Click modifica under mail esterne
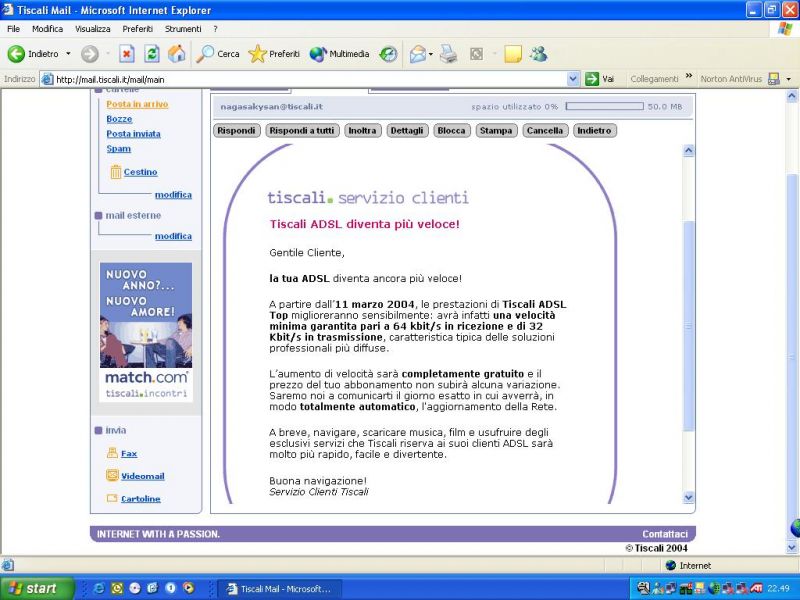 tap(173, 236)
